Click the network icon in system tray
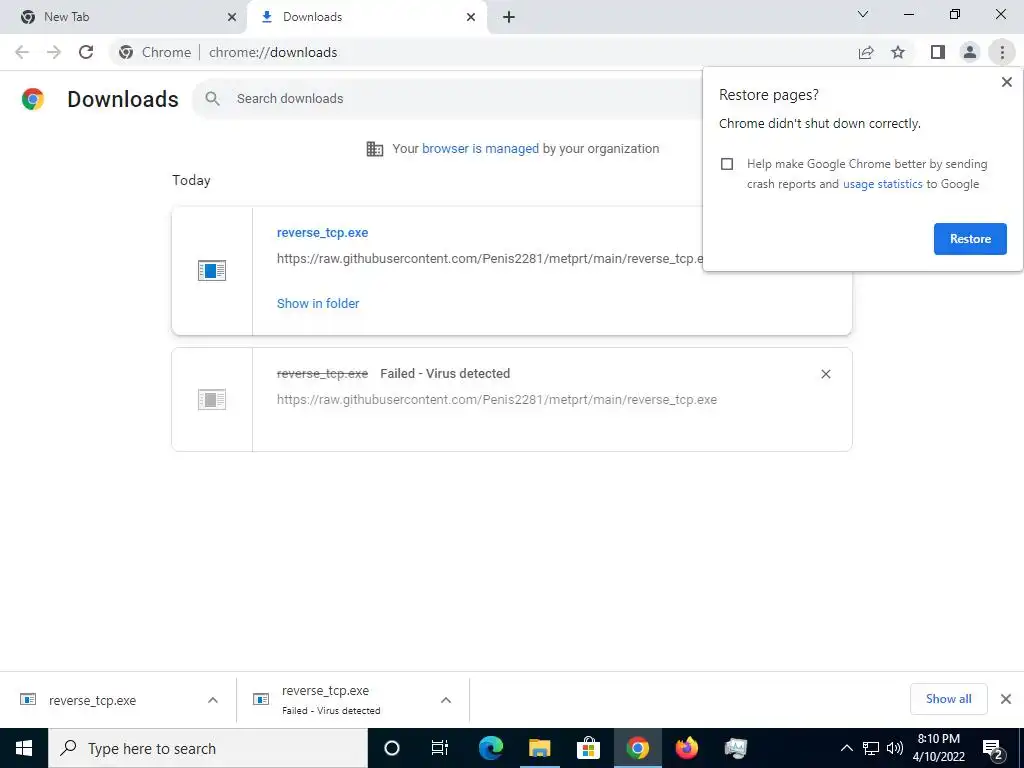1024x768 pixels. tap(871, 748)
